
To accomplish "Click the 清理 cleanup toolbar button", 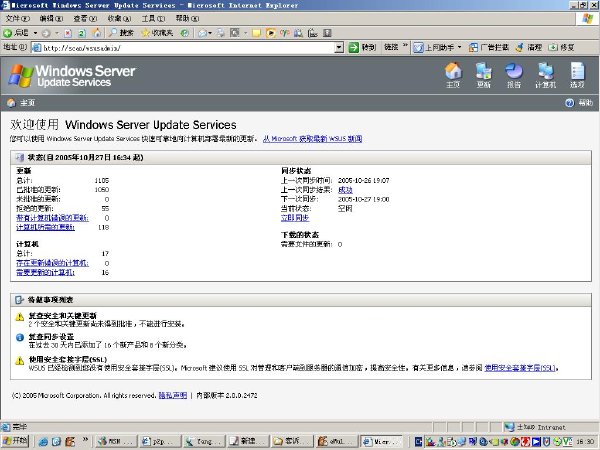I will pos(529,47).
